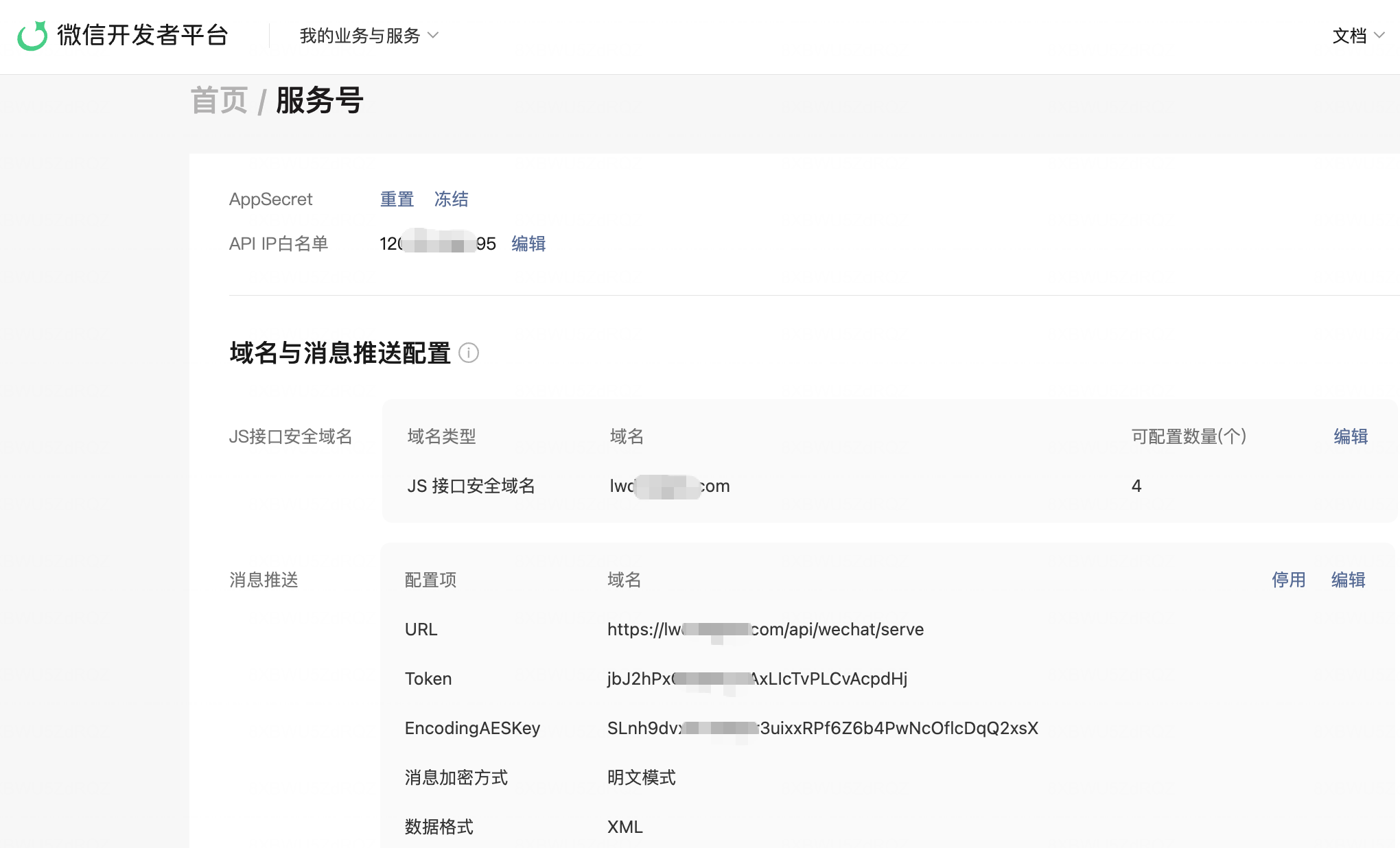Click the Token value text
This screenshot has height=848, width=1400.
pos(756,679)
